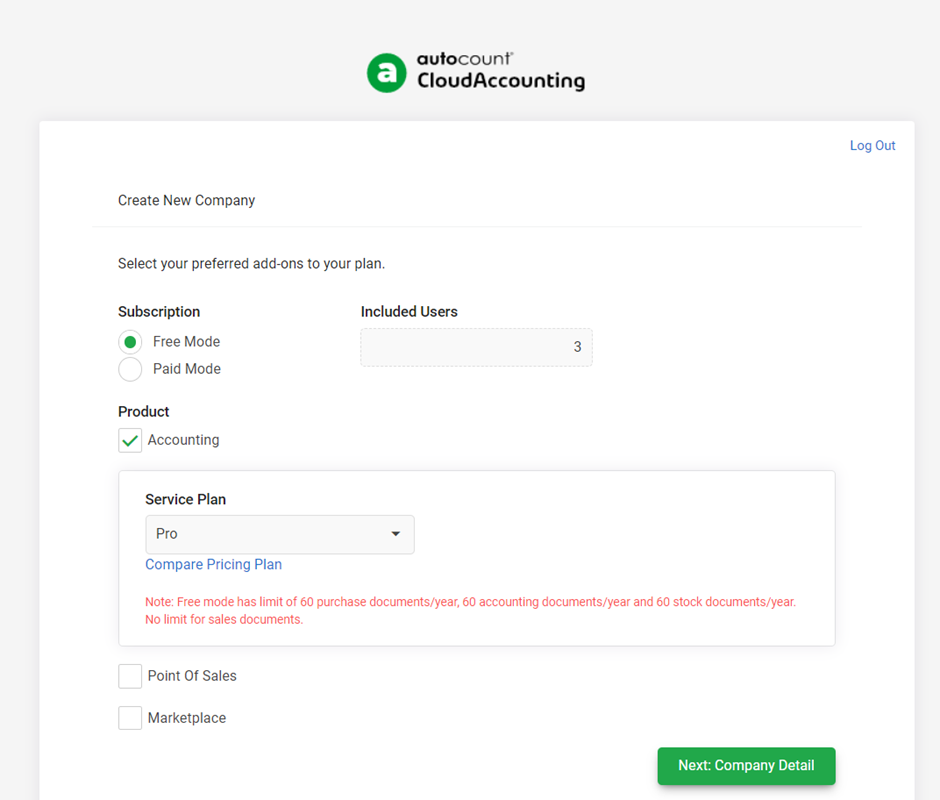The image size is (940, 800).
Task: Tick the Marketplace checkbox
Action: [130, 718]
